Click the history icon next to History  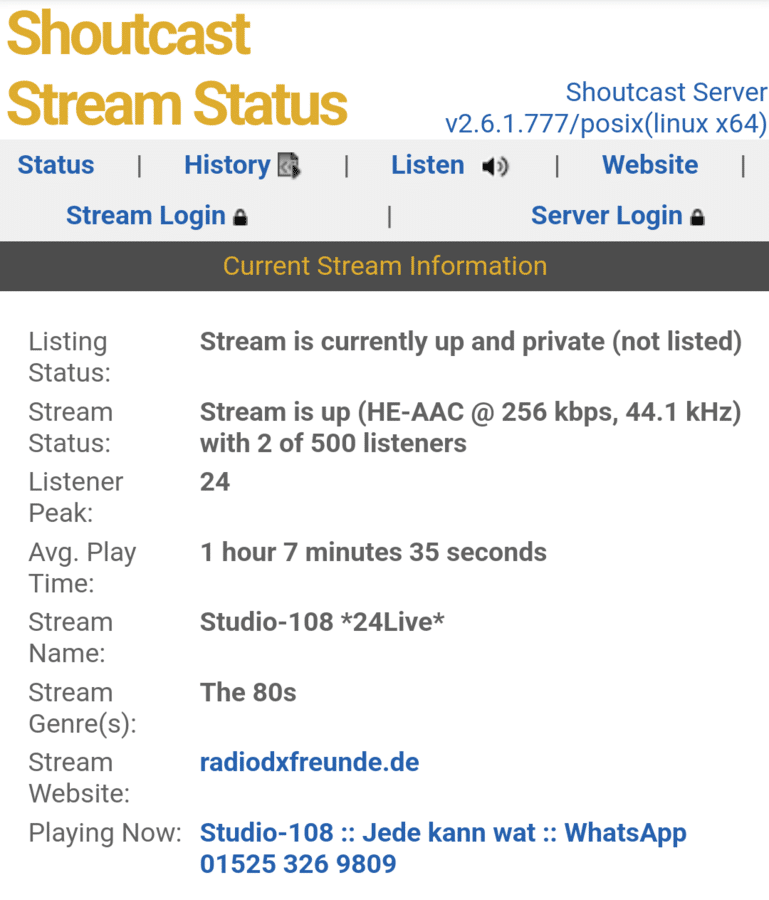point(289,166)
